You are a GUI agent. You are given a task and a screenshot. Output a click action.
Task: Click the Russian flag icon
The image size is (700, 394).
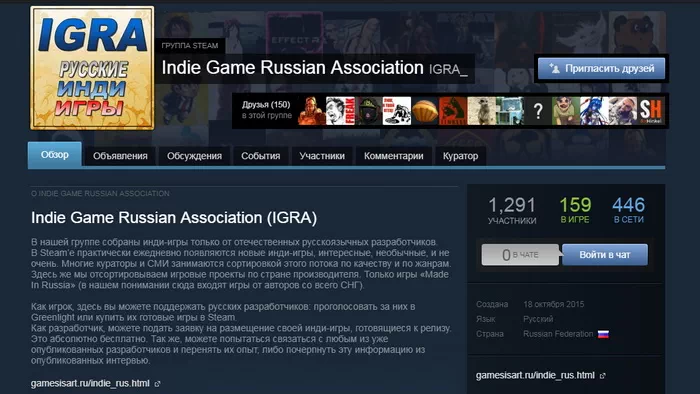tap(603, 334)
